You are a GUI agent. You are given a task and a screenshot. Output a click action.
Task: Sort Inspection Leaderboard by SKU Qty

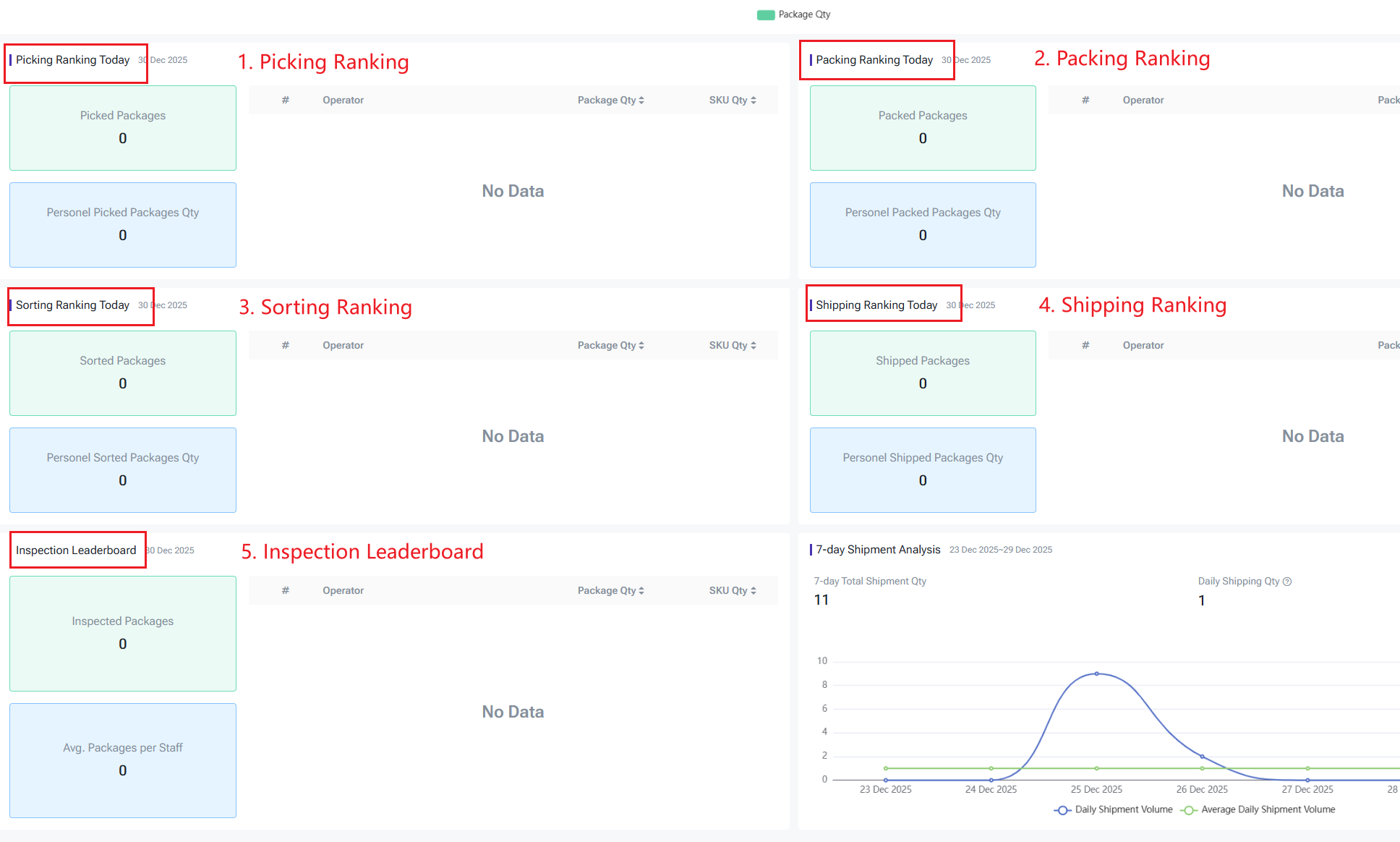point(733,591)
